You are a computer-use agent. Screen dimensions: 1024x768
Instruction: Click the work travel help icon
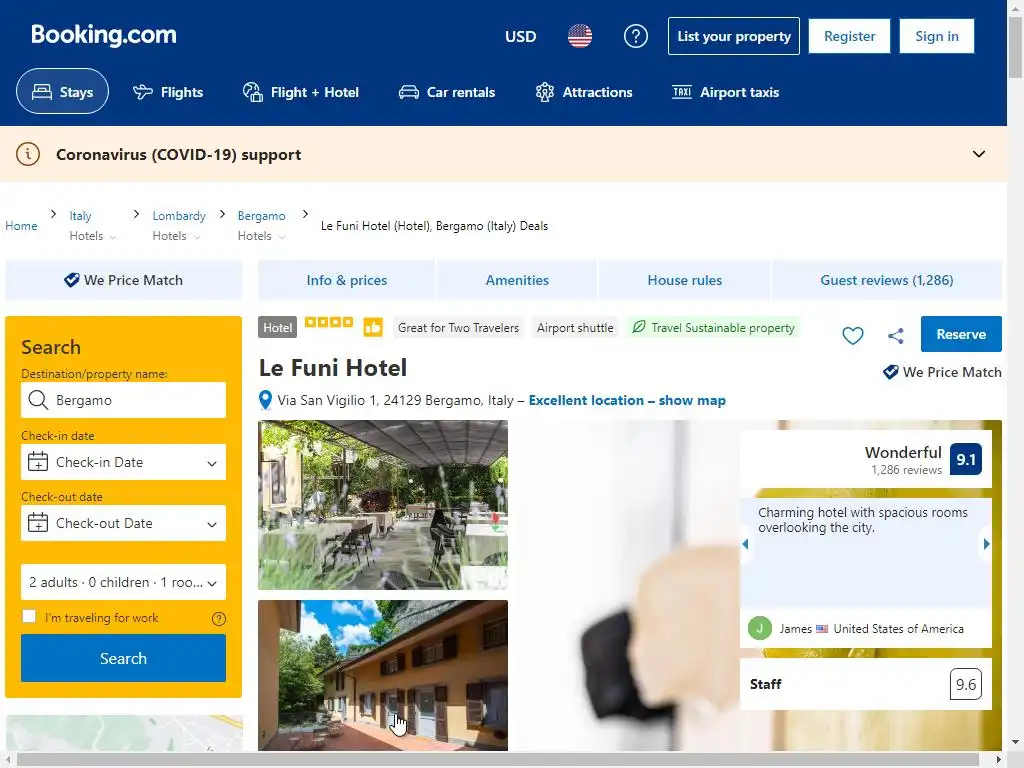pyautogui.click(x=219, y=618)
